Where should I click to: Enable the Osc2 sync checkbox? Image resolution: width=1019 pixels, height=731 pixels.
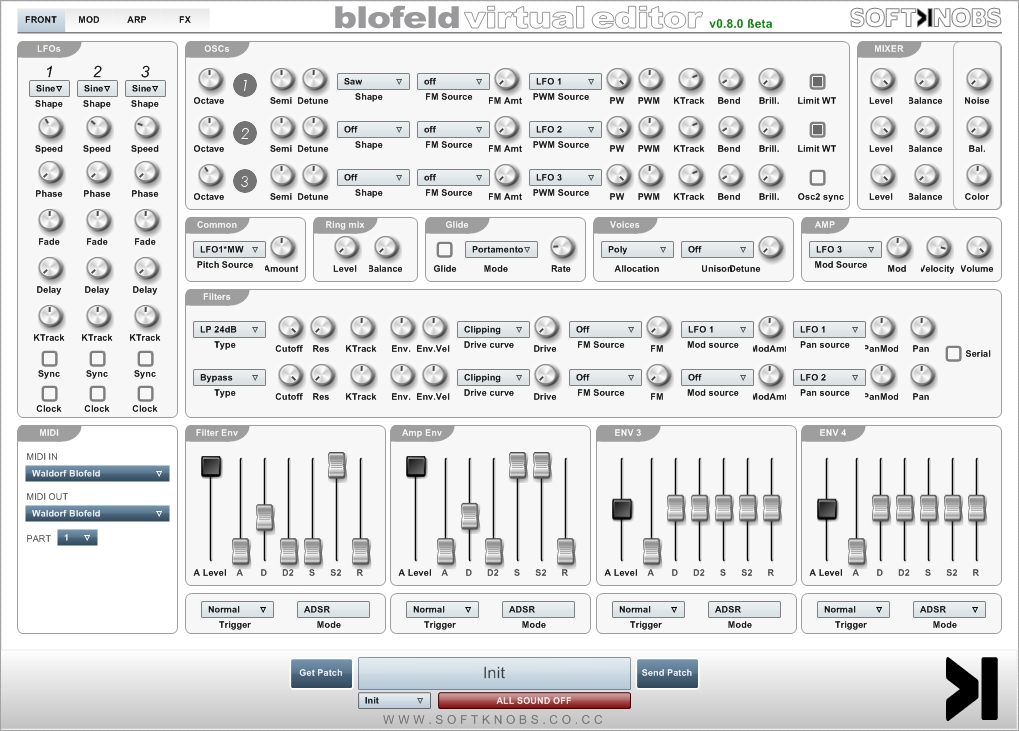tap(817, 177)
